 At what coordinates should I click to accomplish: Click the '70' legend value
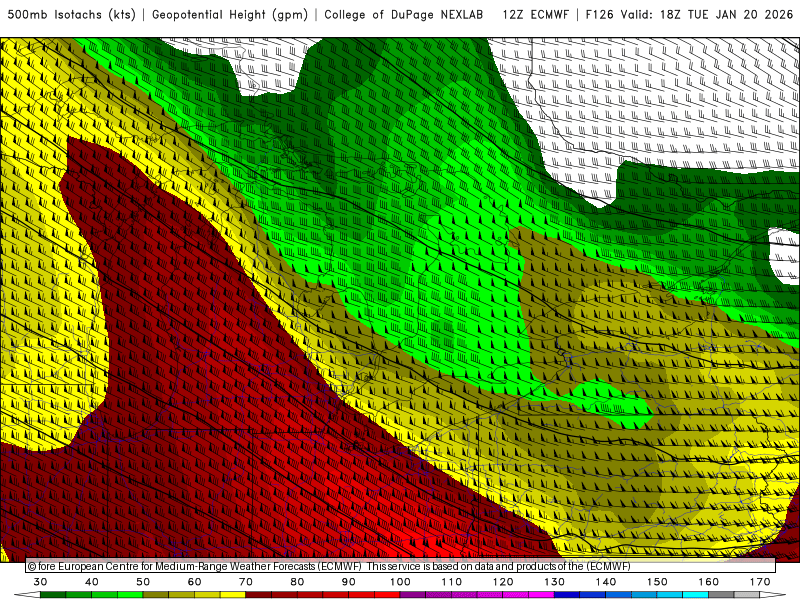pos(246,582)
